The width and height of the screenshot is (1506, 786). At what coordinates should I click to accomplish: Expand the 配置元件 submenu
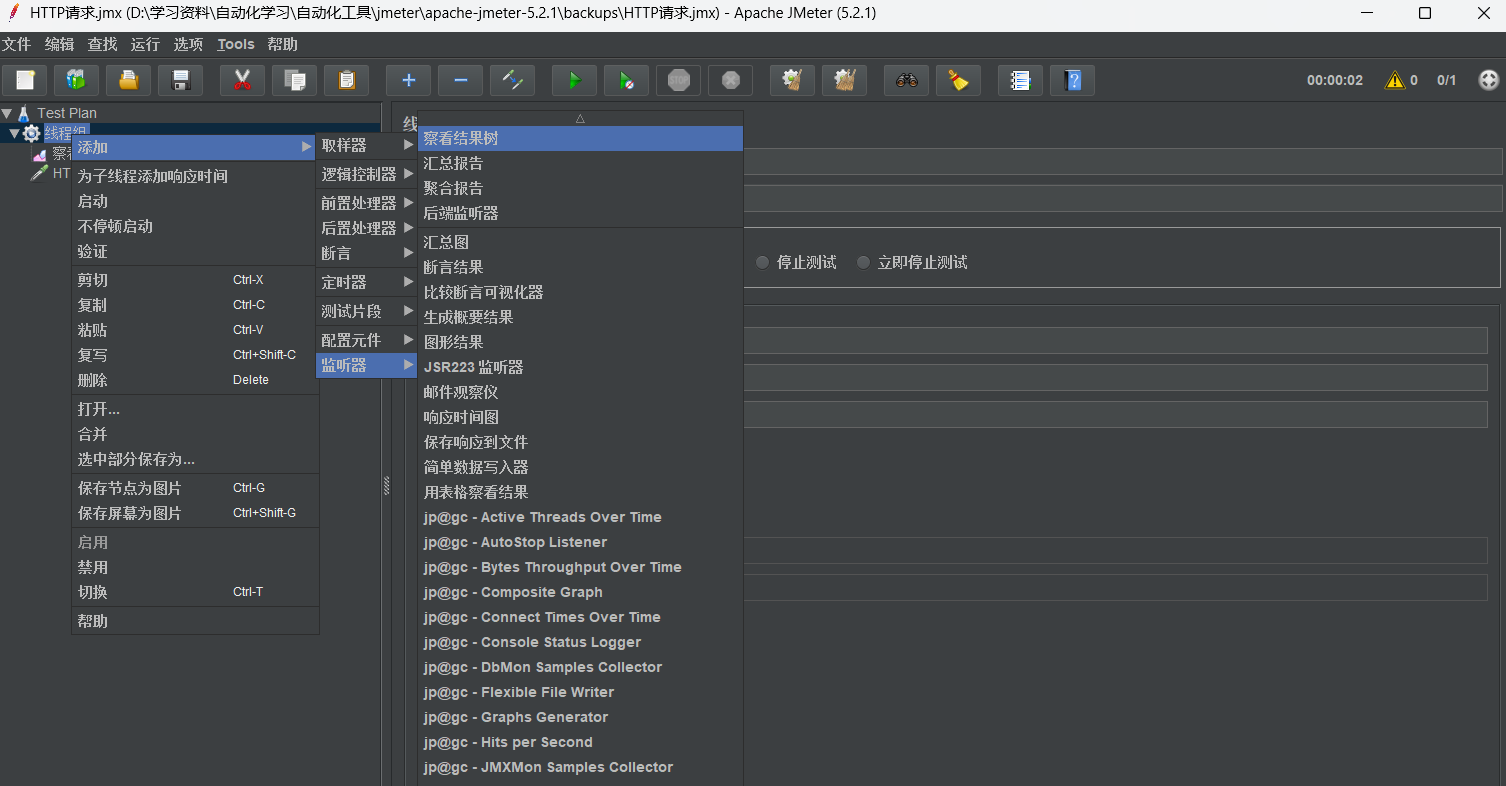click(x=366, y=340)
